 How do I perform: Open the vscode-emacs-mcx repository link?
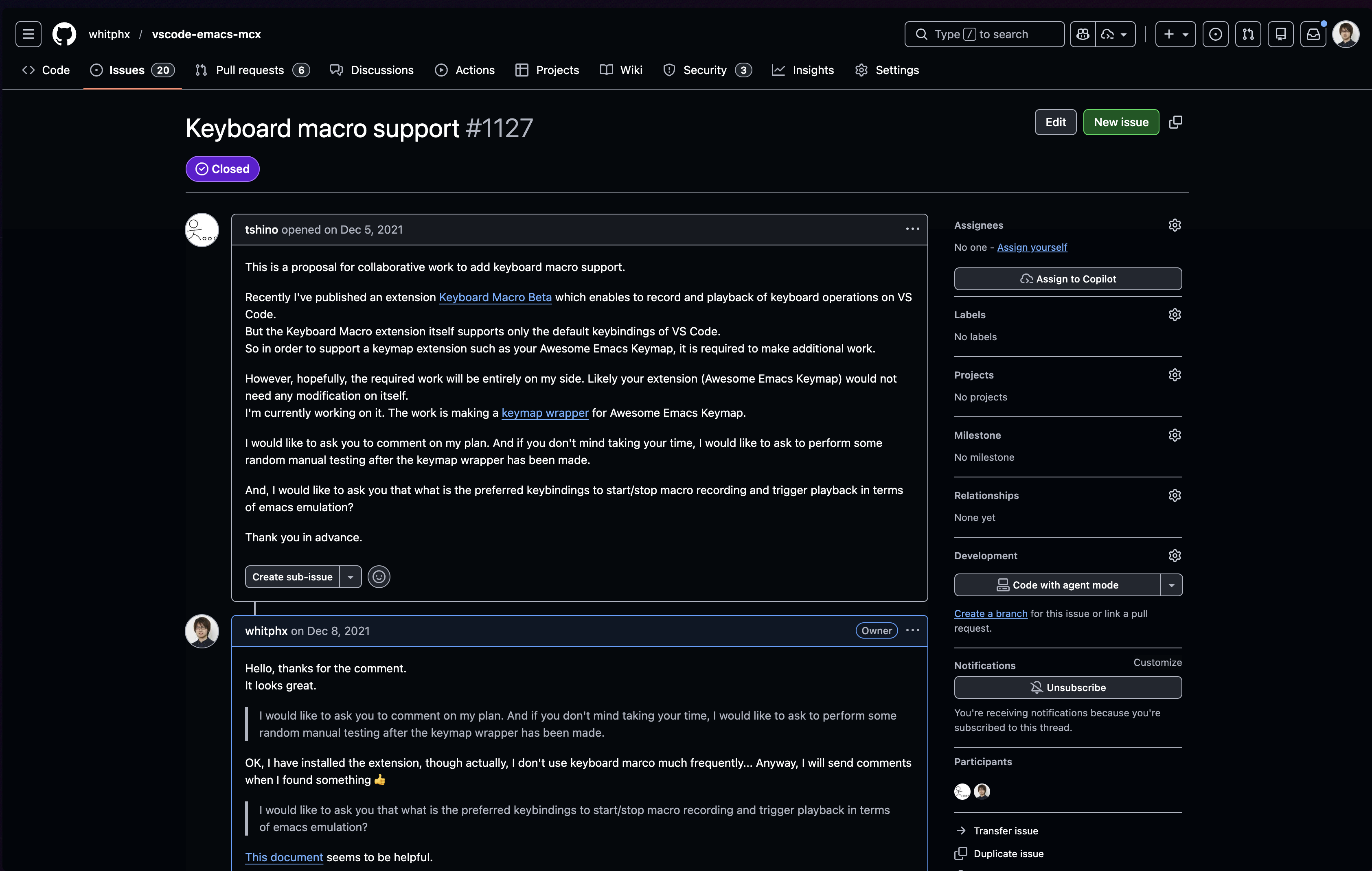tap(206, 34)
